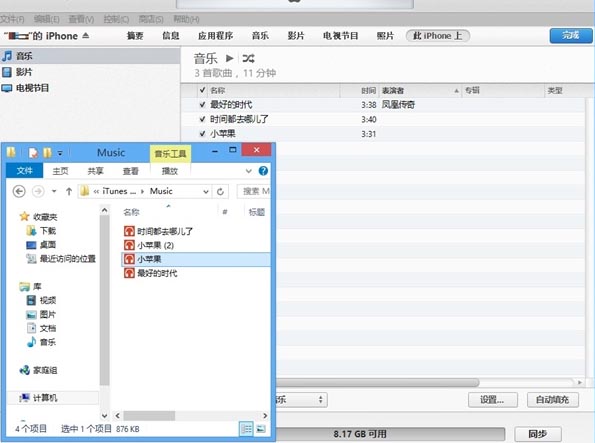Open 播放 tab under 音乐工具
Viewport: 595px width, 443px height.
coord(170,171)
